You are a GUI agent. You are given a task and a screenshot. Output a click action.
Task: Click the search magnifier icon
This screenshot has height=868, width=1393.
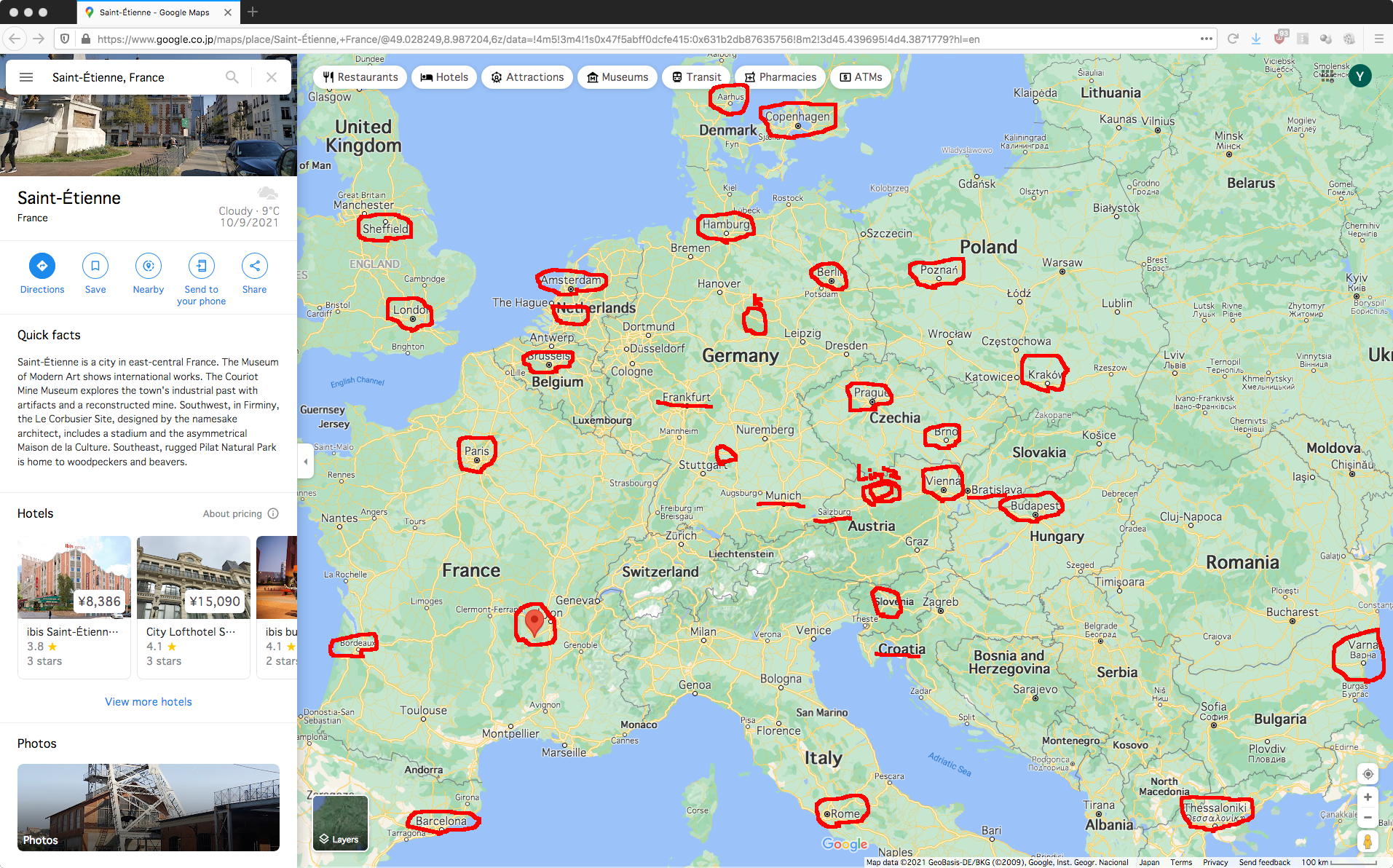(232, 77)
